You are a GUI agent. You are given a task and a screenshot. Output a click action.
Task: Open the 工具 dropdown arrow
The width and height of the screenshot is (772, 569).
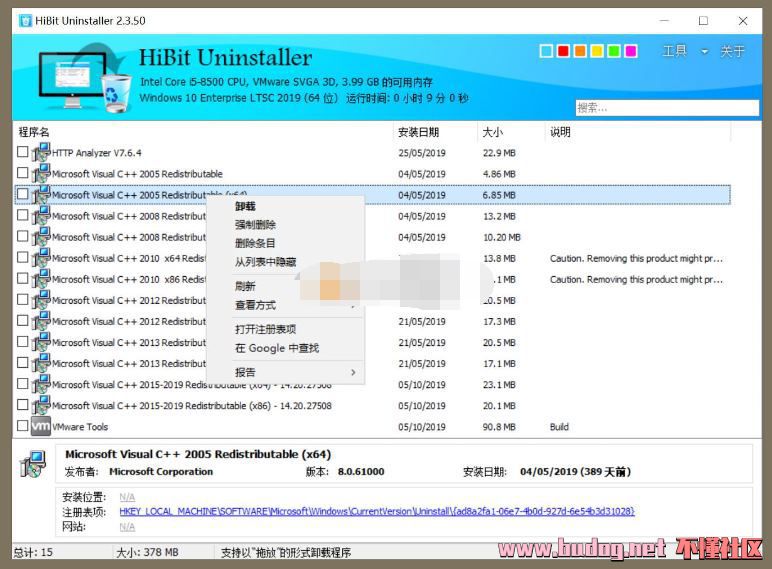point(705,51)
